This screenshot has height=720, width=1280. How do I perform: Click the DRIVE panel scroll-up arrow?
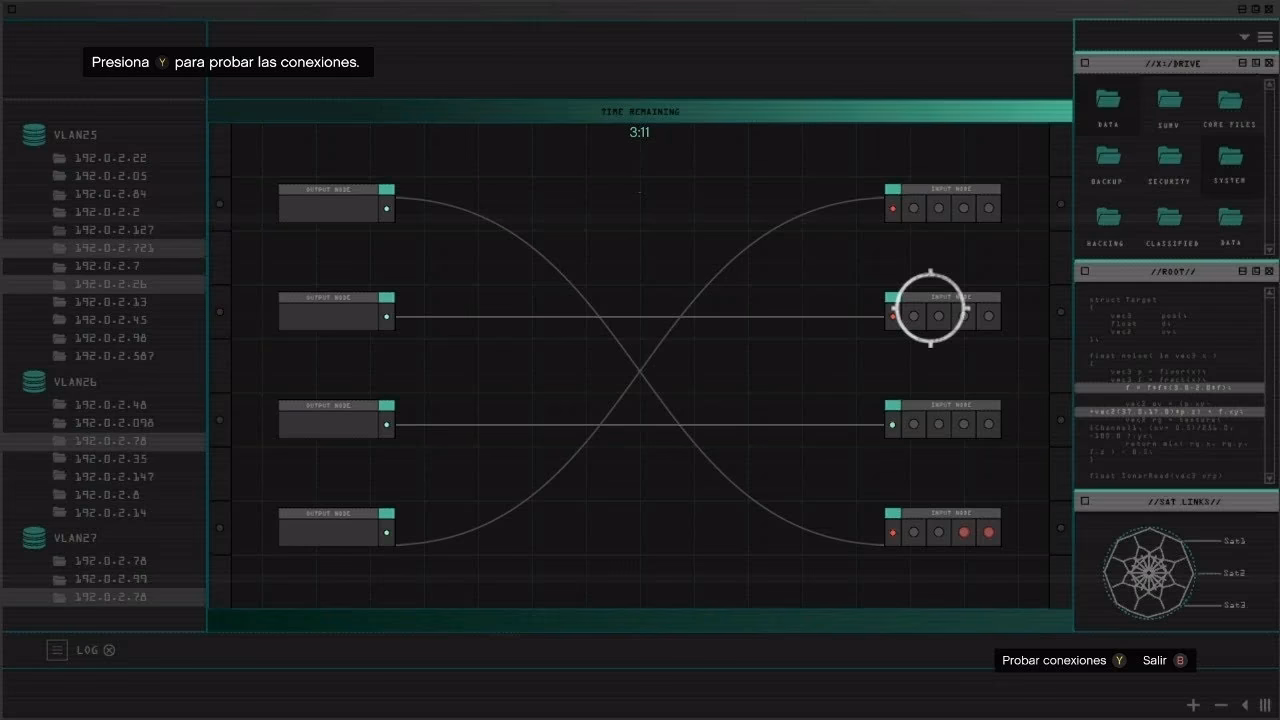[1270, 83]
